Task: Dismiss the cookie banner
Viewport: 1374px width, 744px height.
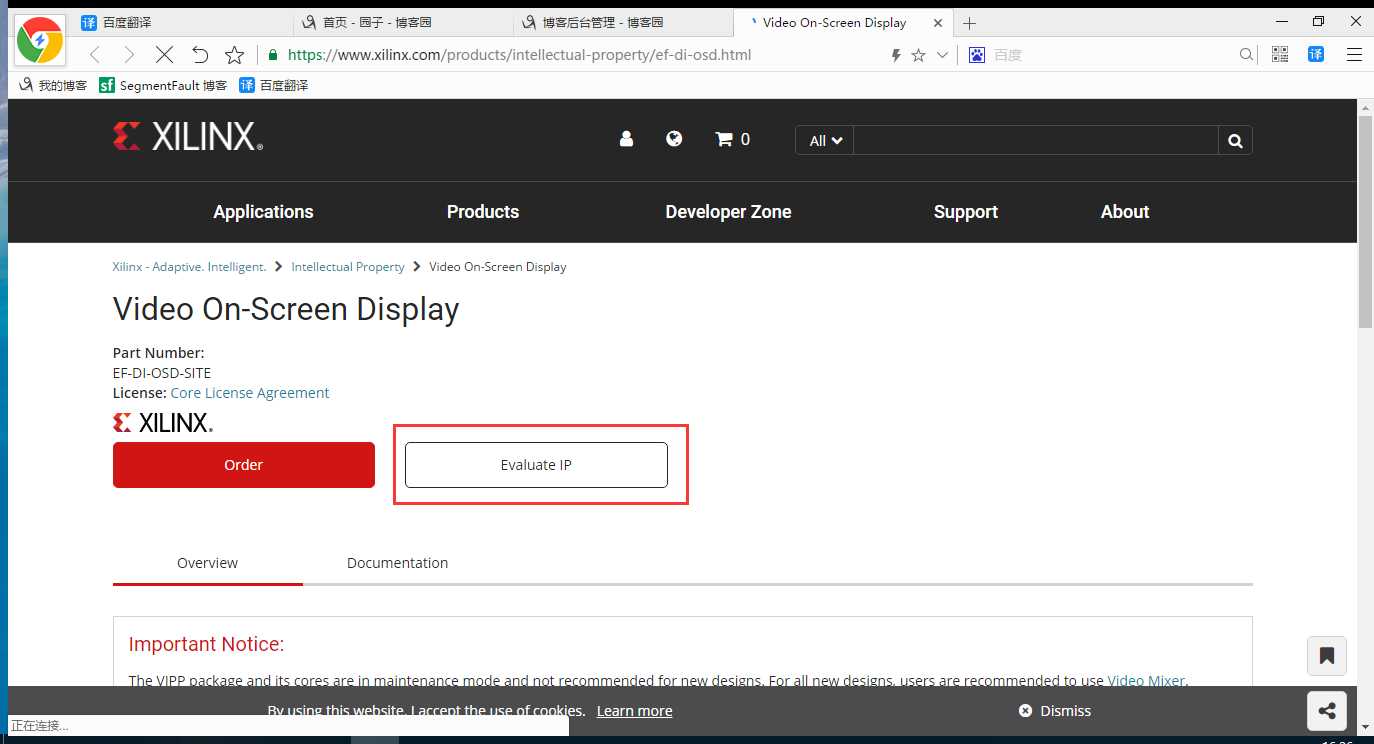Action: point(1055,711)
